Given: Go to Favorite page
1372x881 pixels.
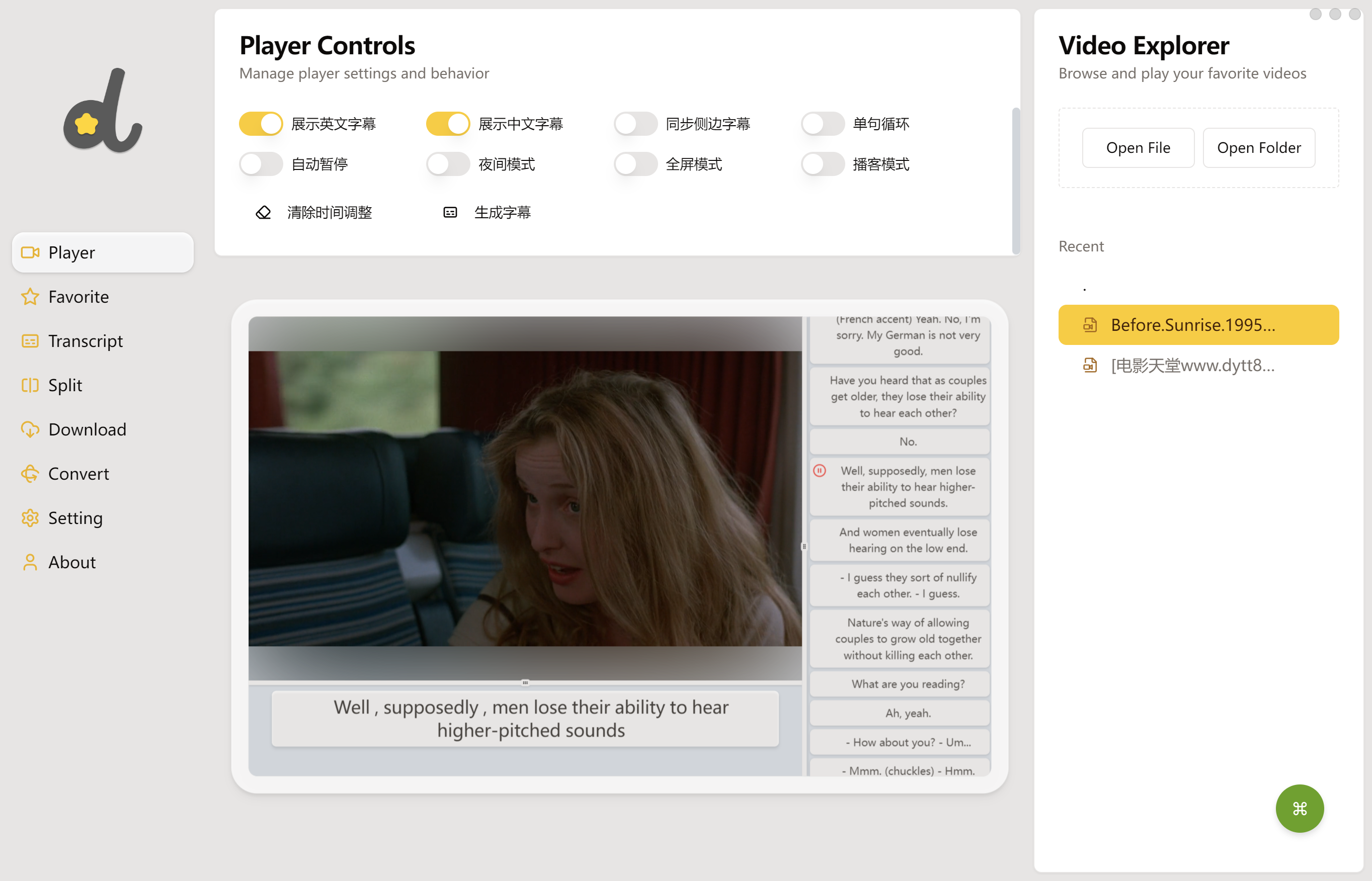Looking at the screenshot, I should click(x=103, y=296).
